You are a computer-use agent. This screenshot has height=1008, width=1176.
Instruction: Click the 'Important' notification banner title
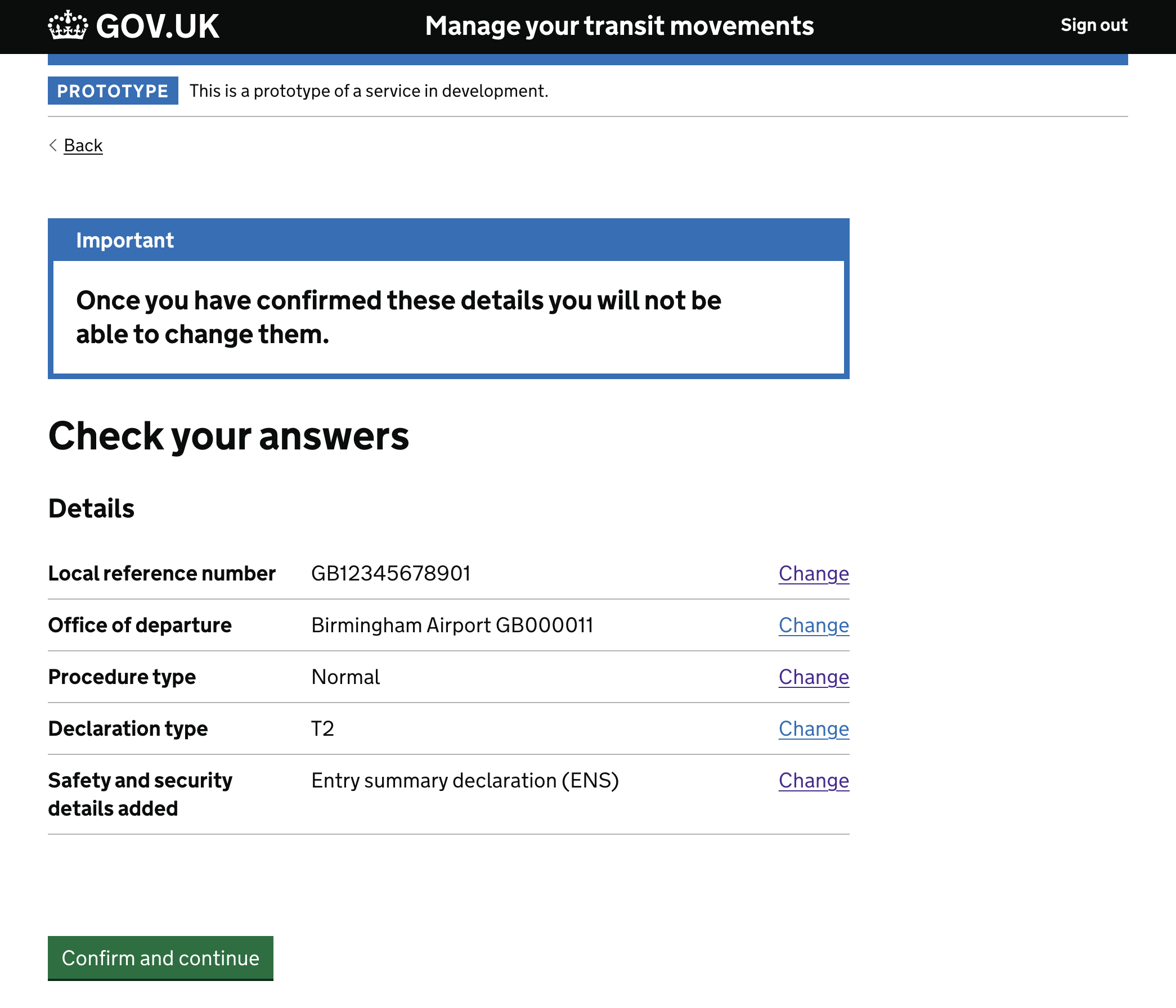tap(125, 241)
